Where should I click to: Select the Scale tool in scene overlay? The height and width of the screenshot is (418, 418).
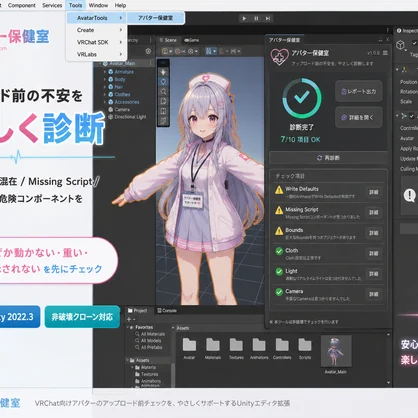(163, 92)
